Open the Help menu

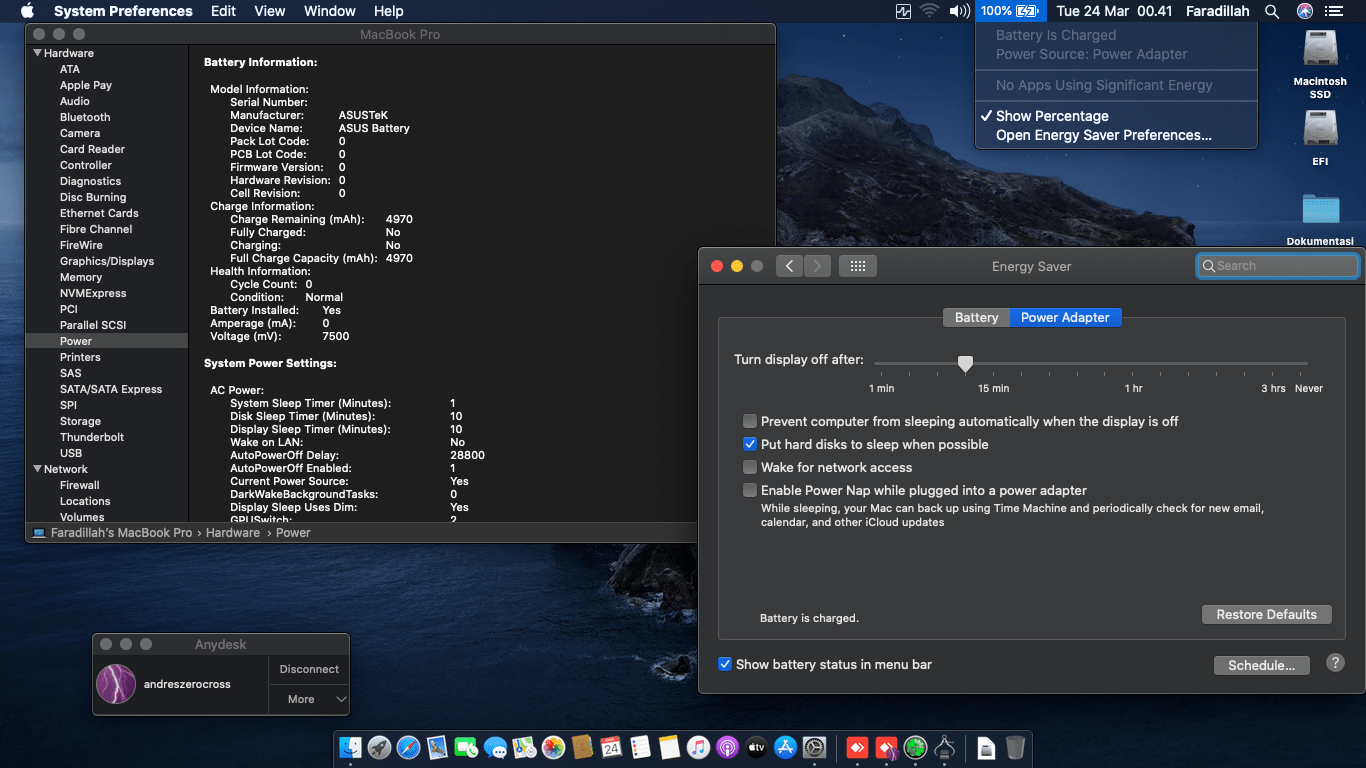tap(388, 11)
